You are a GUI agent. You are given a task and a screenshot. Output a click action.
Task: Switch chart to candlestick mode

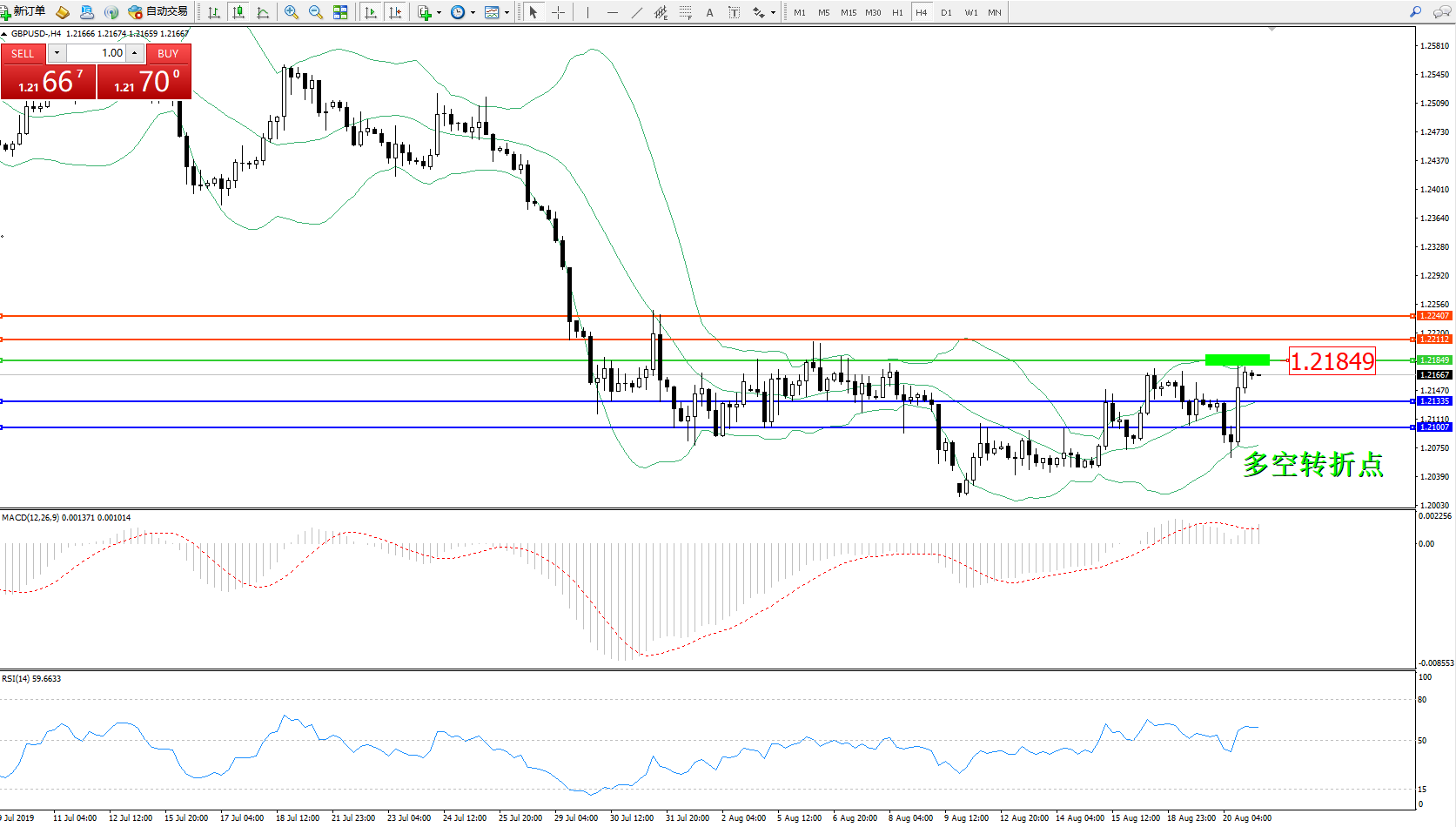(x=238, y=12)
